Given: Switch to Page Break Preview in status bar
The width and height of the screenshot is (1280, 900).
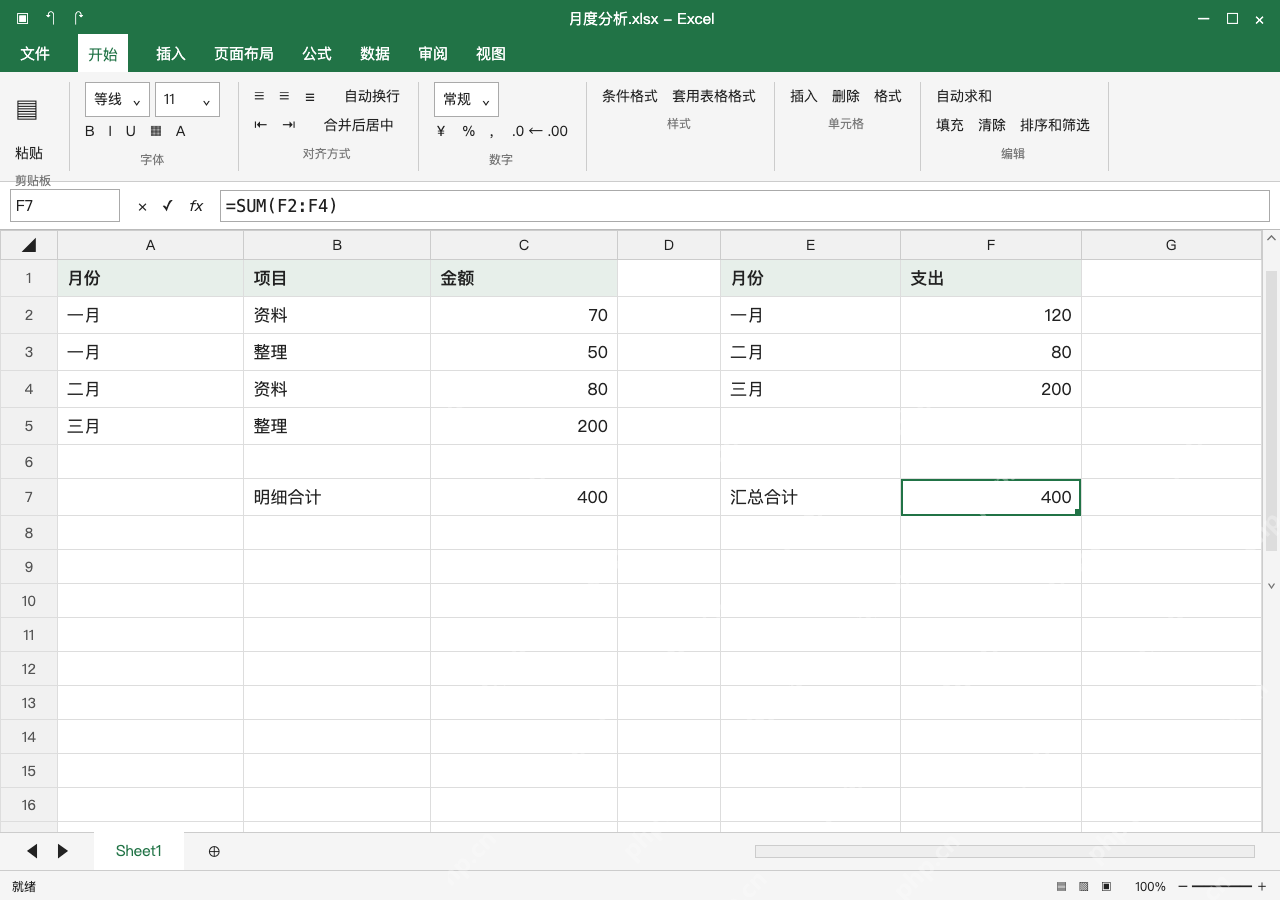Looking at the screenshot, I should tap(1106, 886).
